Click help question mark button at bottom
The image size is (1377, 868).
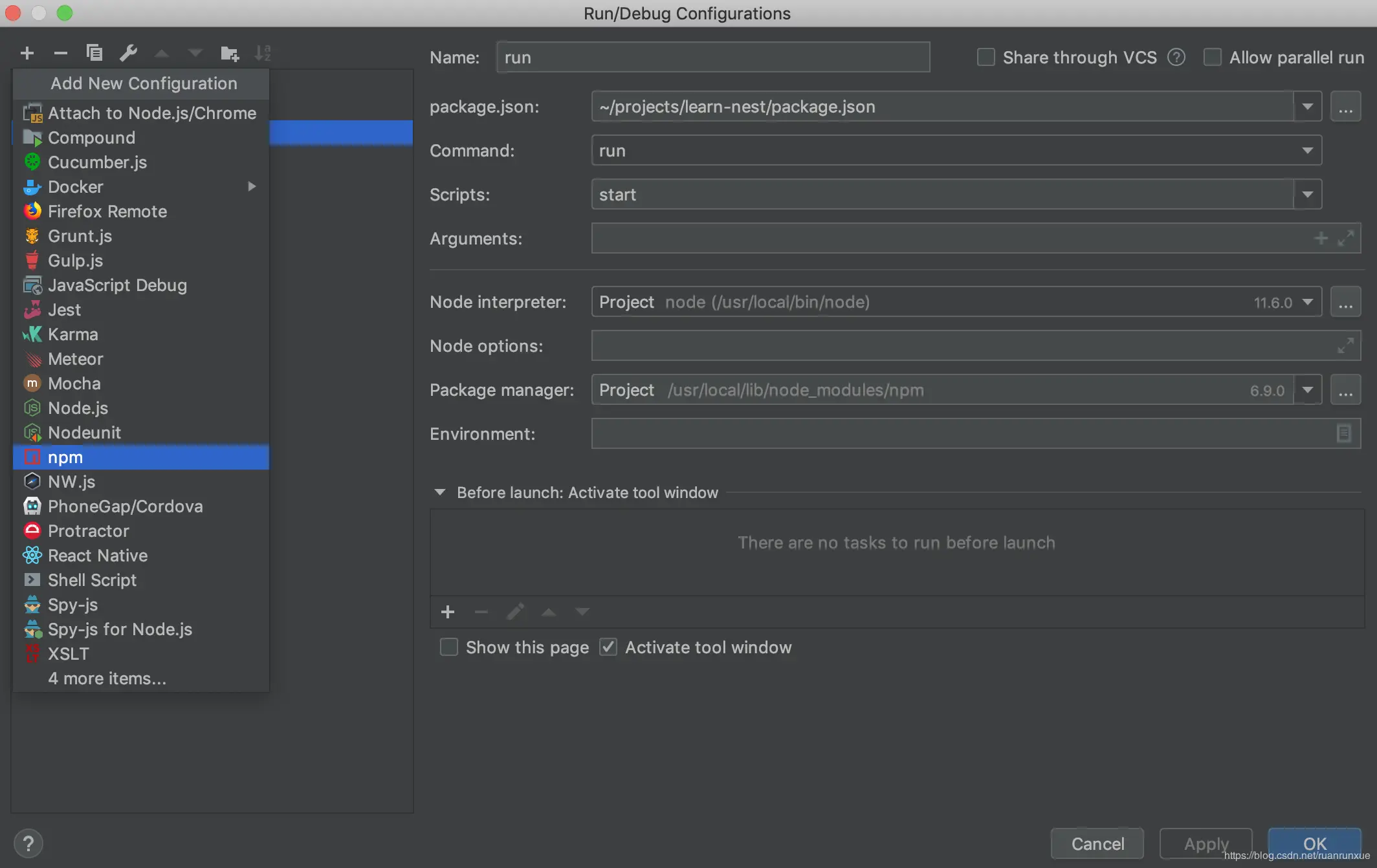point(28,843)
